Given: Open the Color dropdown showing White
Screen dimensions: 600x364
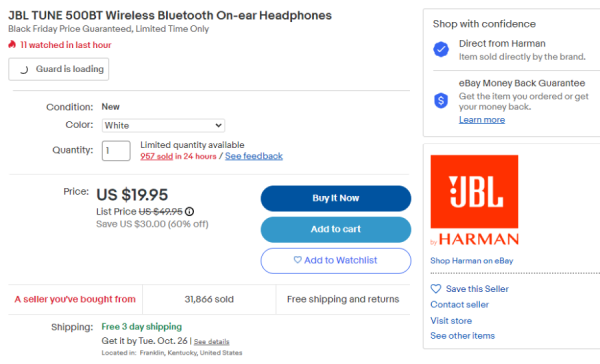Looking at the screenshot, I should click(163, 126).
